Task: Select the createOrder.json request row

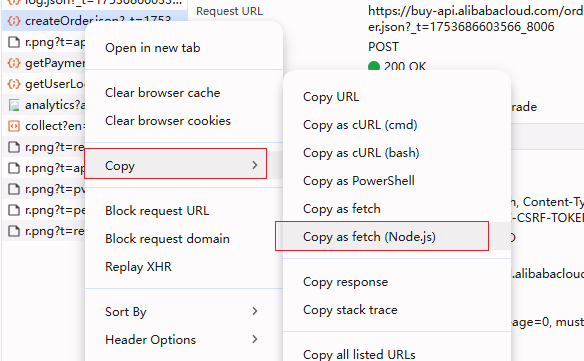Action: [x=94, y=21]
